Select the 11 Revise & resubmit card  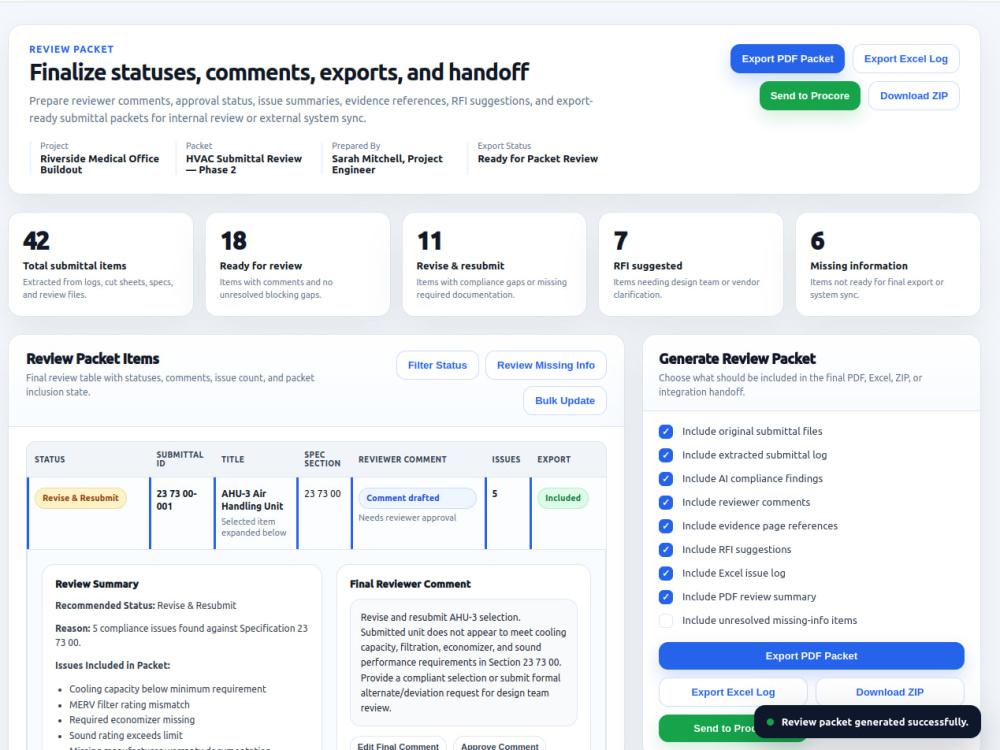pyautogui.click(x=494, y=264)
